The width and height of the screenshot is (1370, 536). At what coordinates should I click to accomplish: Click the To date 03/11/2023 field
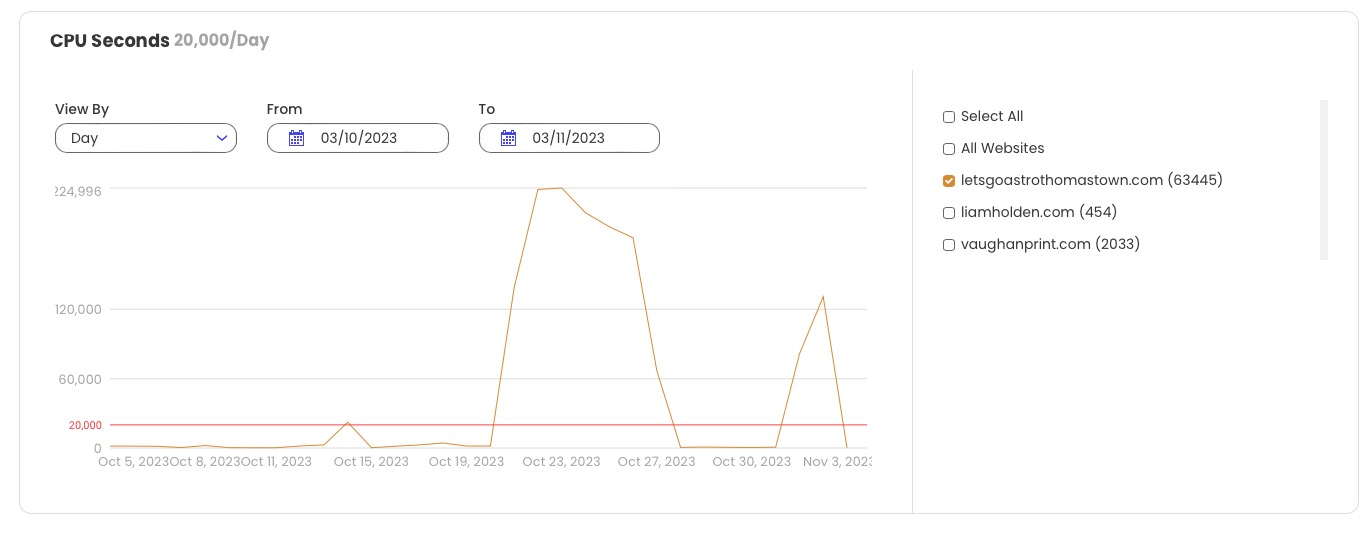tap(570, 138)
